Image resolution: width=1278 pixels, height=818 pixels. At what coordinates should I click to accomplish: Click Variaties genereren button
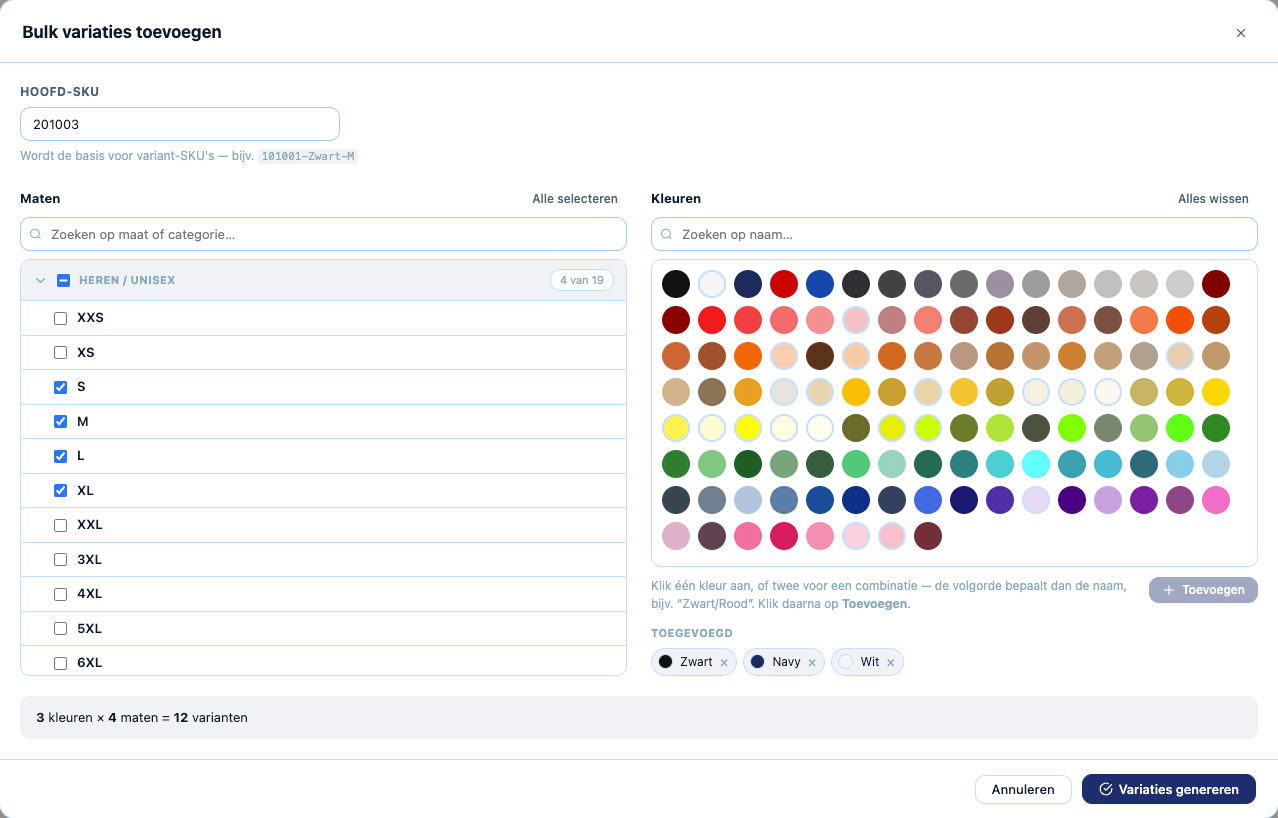[1169, 789]
